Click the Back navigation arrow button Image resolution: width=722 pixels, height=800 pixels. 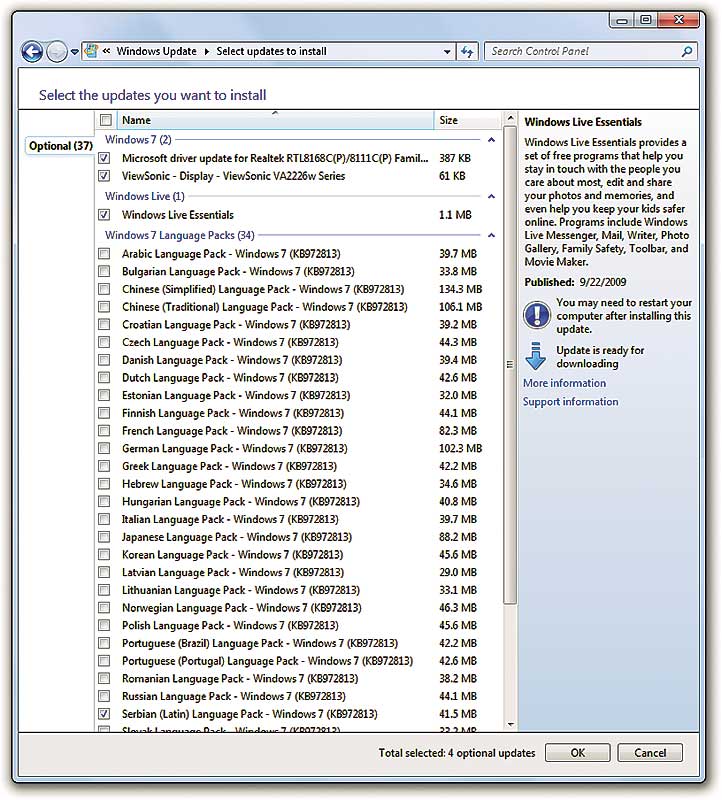point(32,52)
